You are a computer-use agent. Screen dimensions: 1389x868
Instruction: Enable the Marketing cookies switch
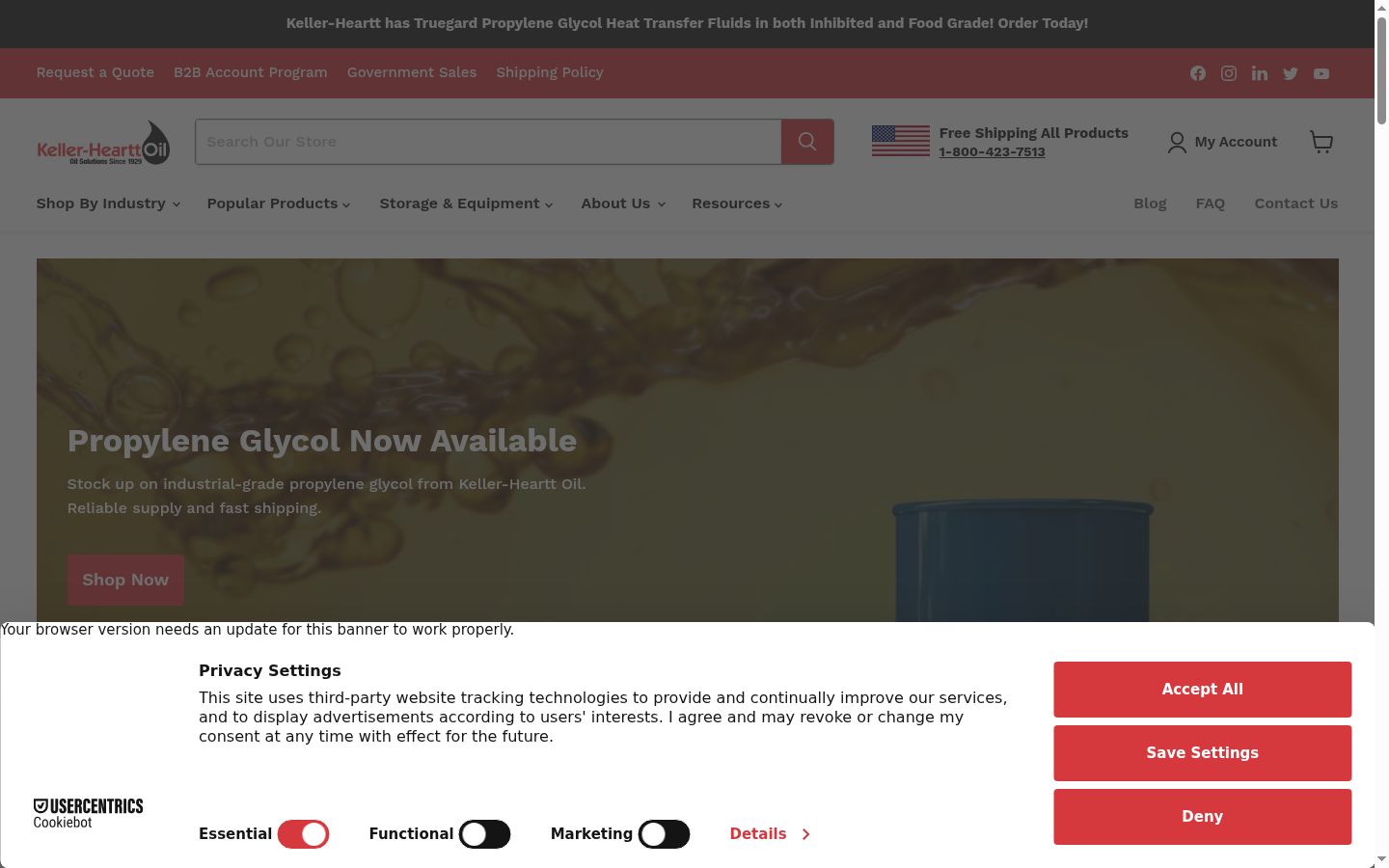(x=664, y=834)
